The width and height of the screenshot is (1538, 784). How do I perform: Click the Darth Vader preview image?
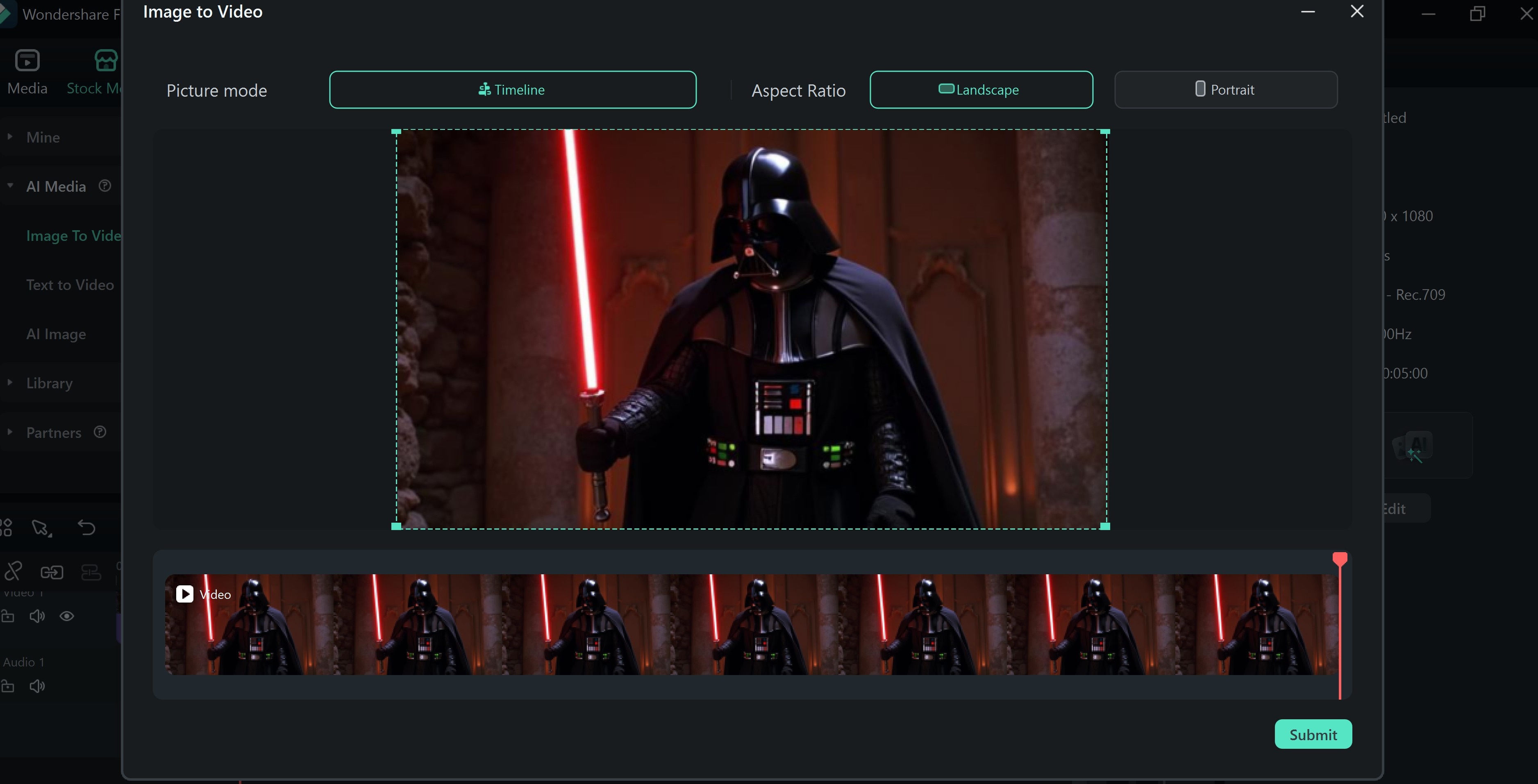[x=752, y=329]
